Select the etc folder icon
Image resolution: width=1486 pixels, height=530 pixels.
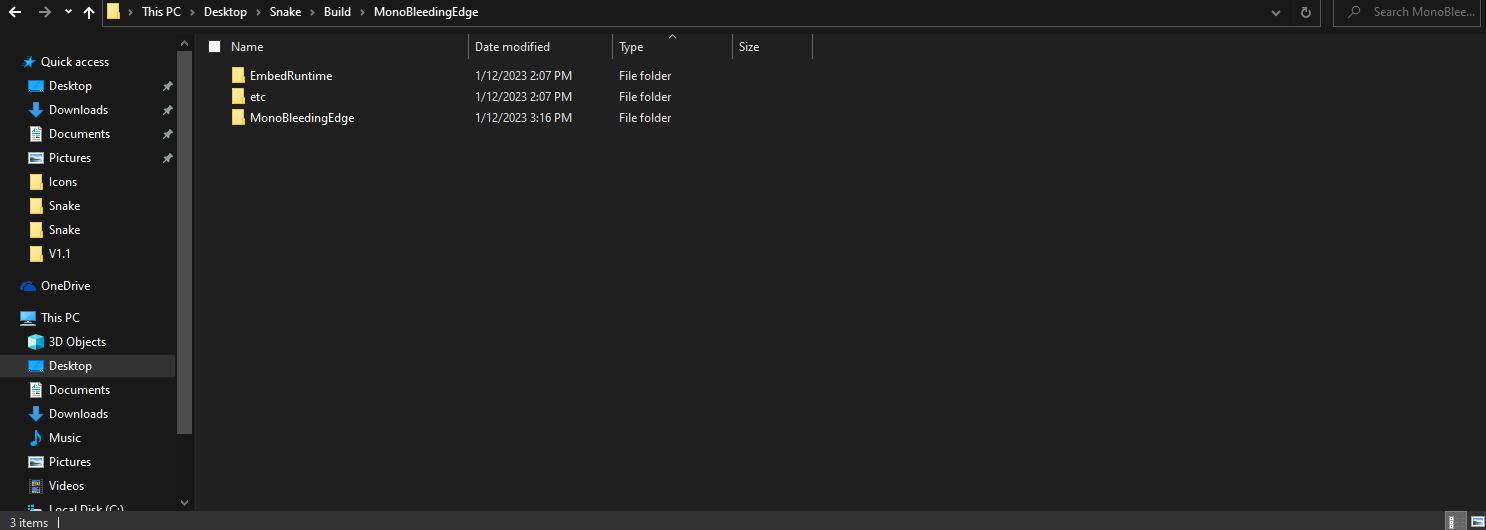[238, 96]
